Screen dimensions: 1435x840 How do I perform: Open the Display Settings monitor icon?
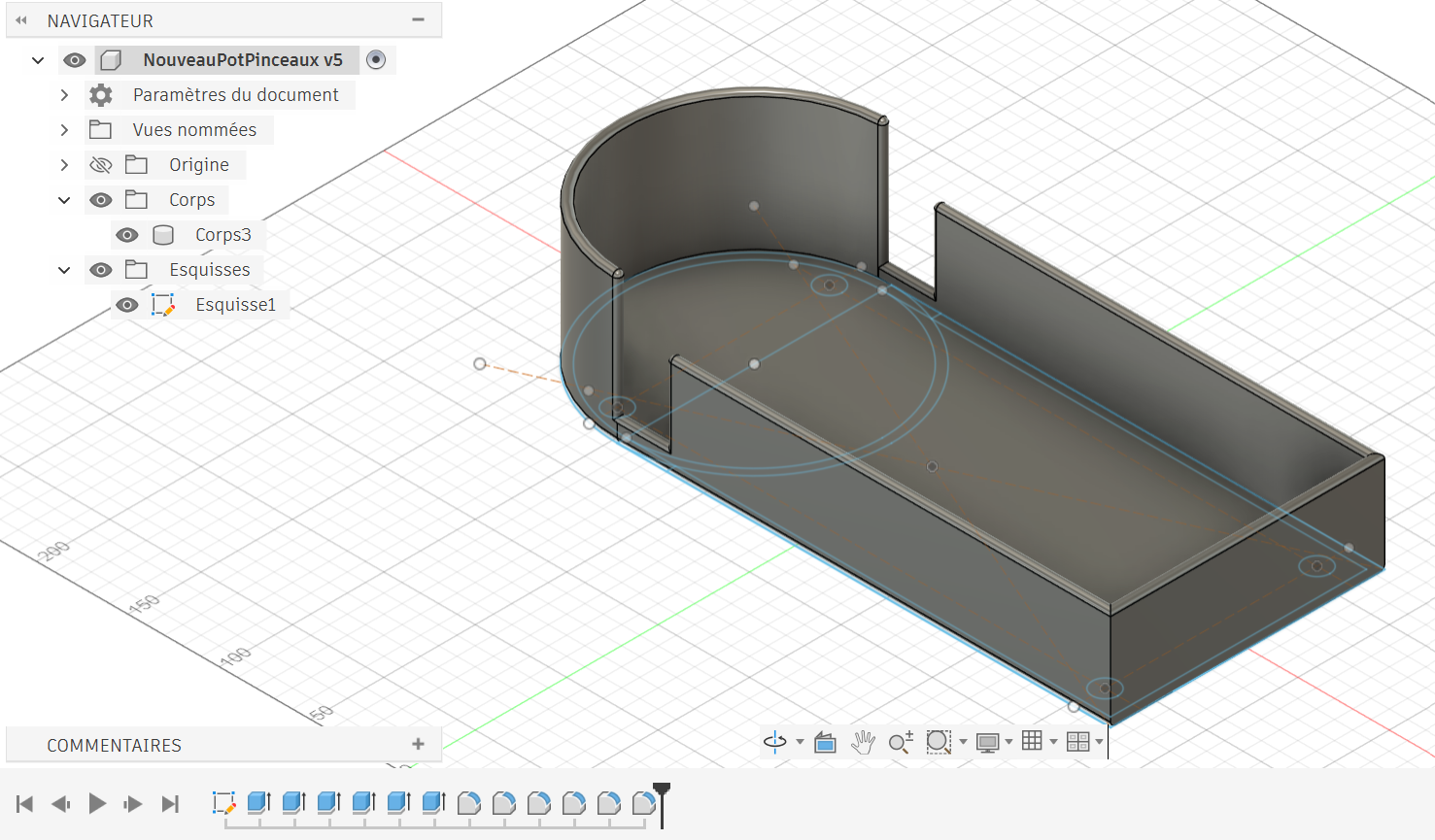click(987, 742)
